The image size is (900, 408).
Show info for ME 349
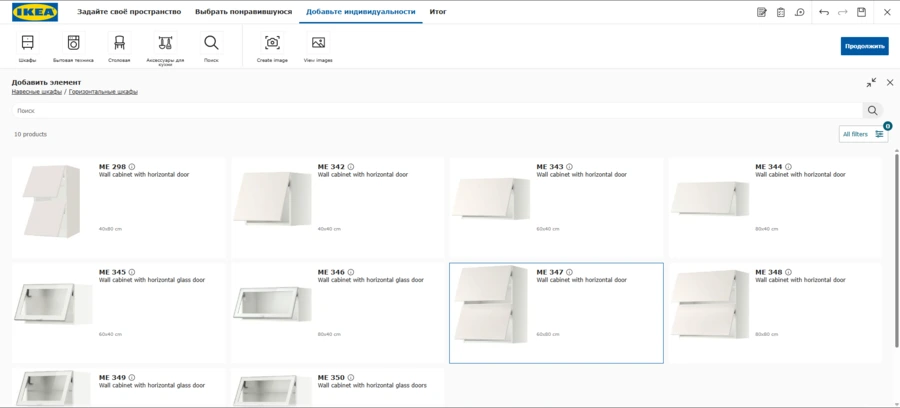pyautogui.click(x=132, y=378)
